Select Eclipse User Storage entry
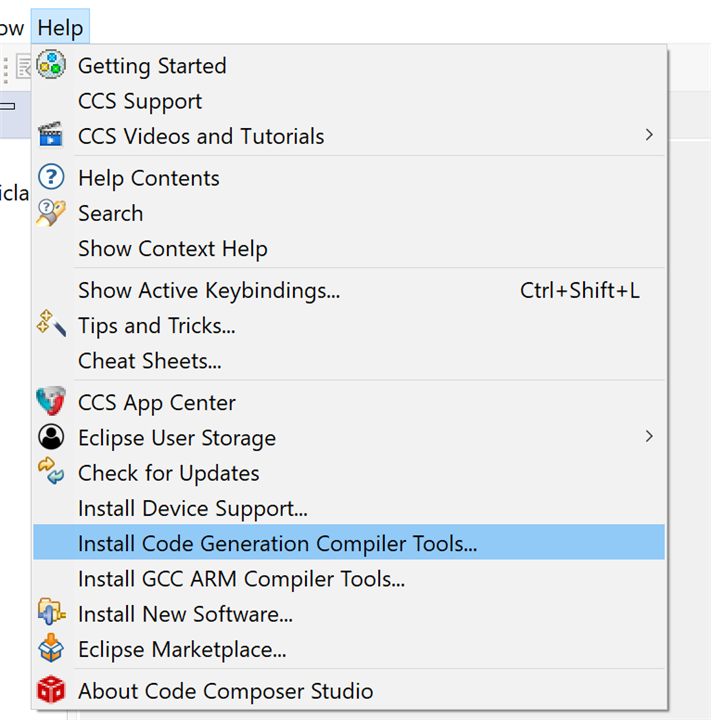This screenshot has height=720, width=711. click(349, 438)
